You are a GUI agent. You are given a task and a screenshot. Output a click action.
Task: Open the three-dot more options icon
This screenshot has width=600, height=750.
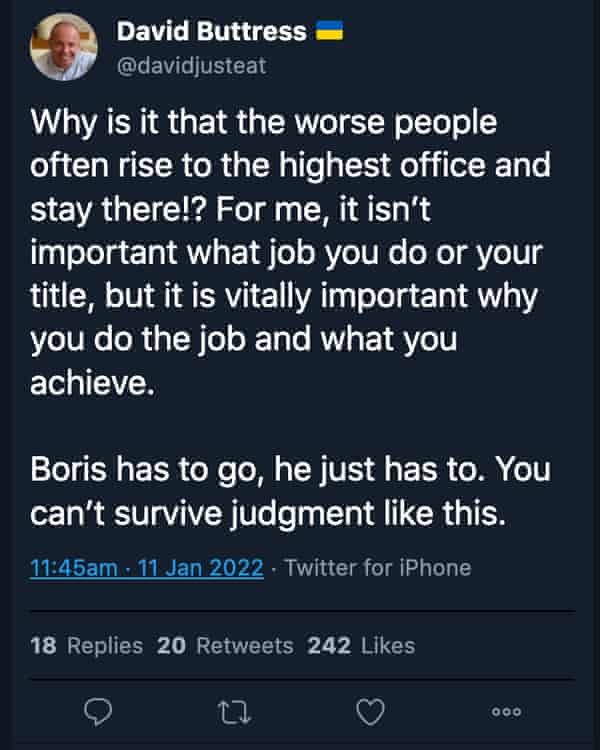[505, 710]
